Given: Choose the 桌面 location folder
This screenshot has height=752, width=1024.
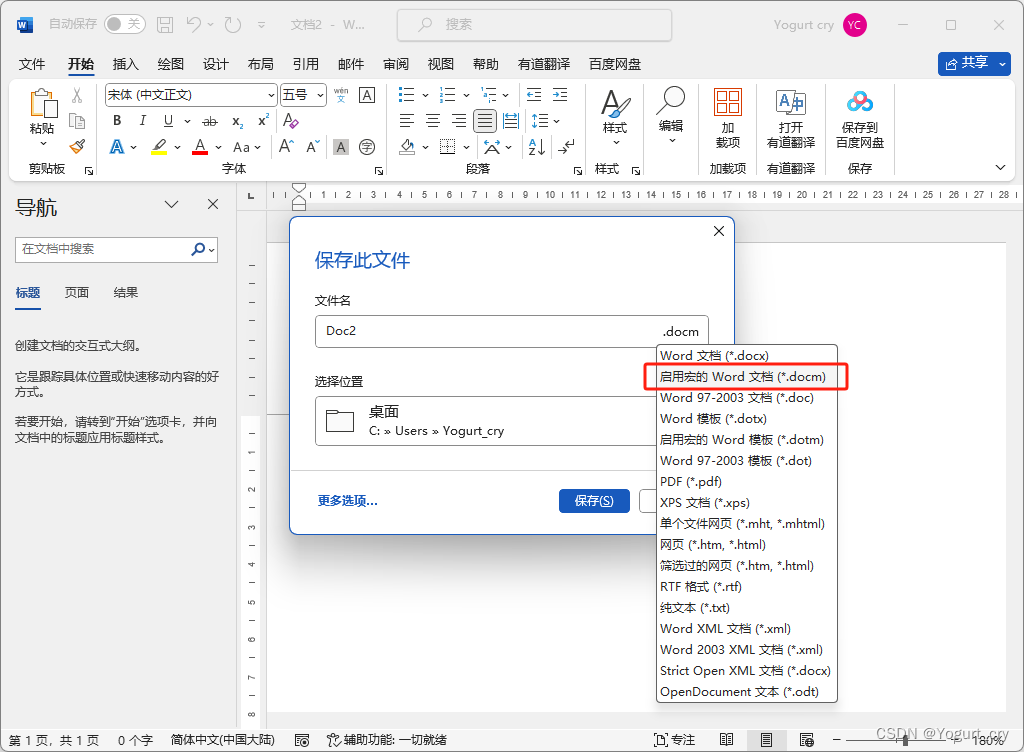Looking at the screenshot, I should tap(487, 421).
